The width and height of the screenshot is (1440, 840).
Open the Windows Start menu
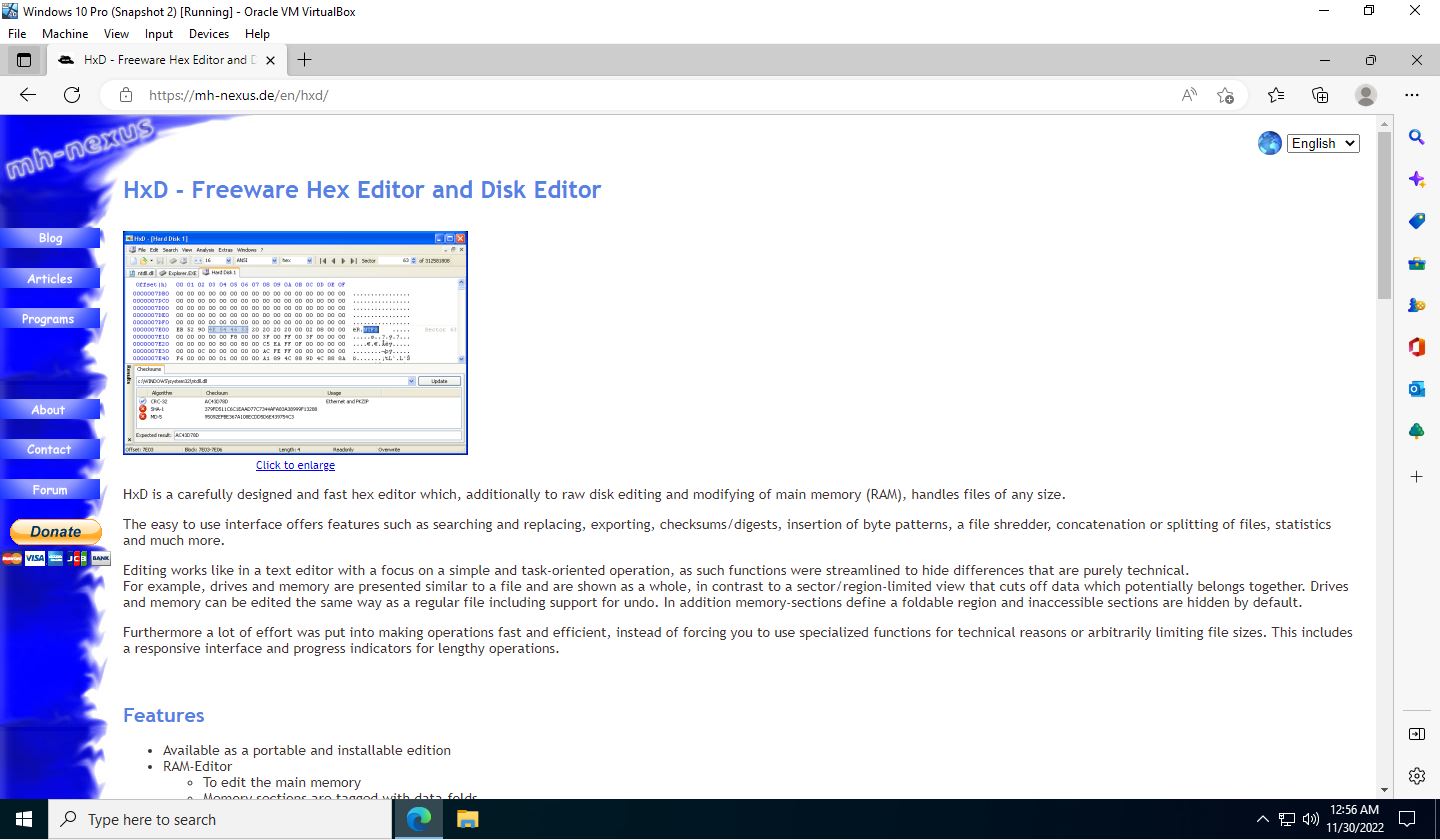coord(24,819)
